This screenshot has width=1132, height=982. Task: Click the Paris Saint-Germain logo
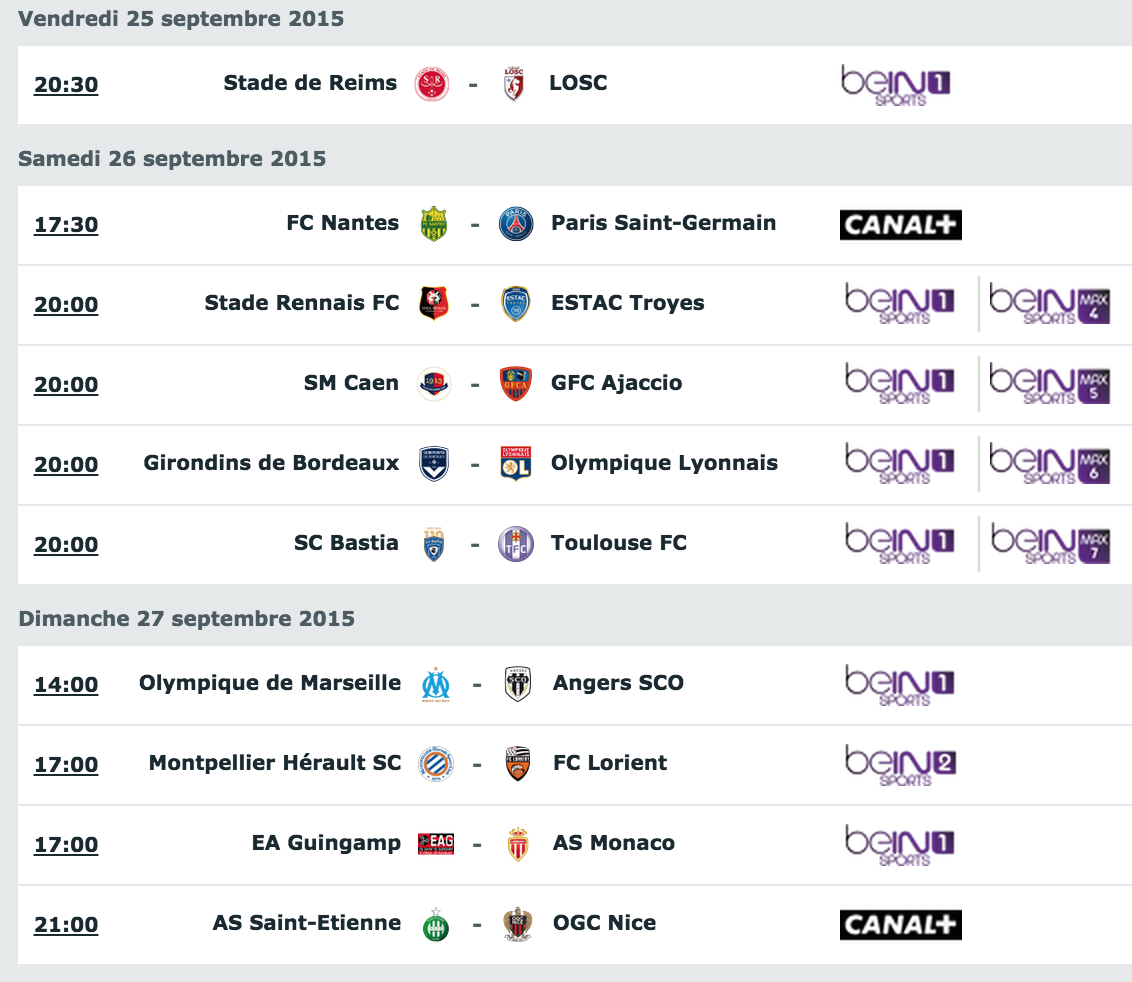516,224
